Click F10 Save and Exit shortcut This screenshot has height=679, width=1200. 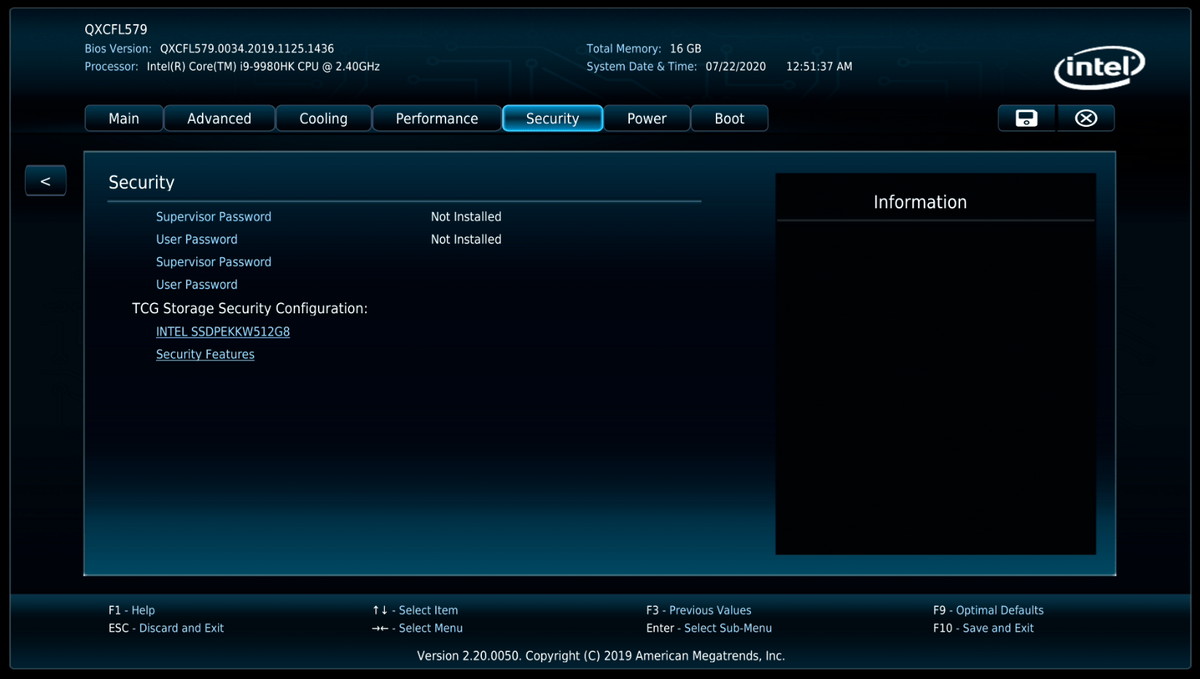point(983,628)
